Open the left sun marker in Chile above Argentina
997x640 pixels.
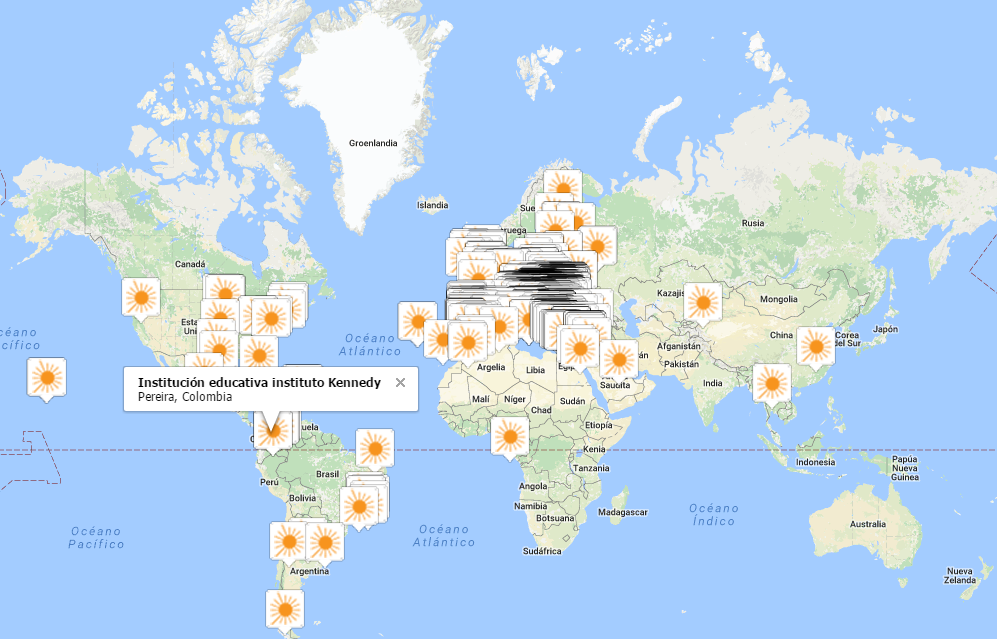click(289, 542)
